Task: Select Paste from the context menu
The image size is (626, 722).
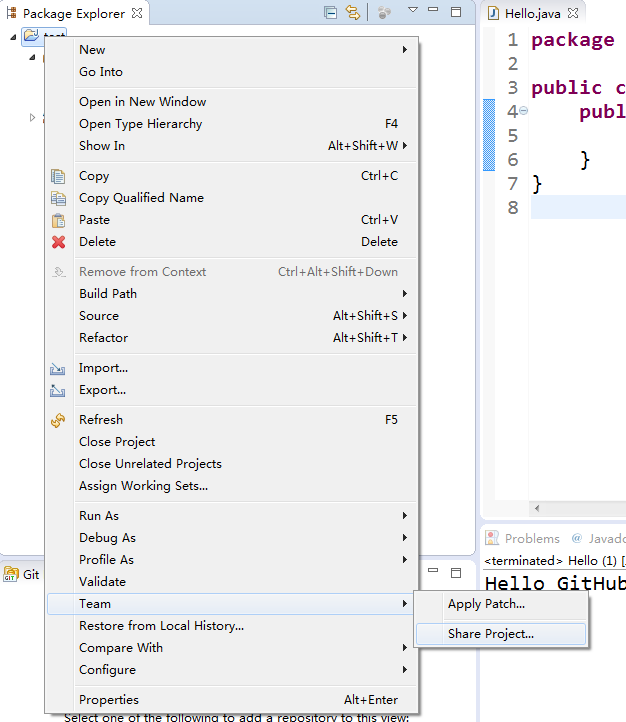Action: point(95,220)
